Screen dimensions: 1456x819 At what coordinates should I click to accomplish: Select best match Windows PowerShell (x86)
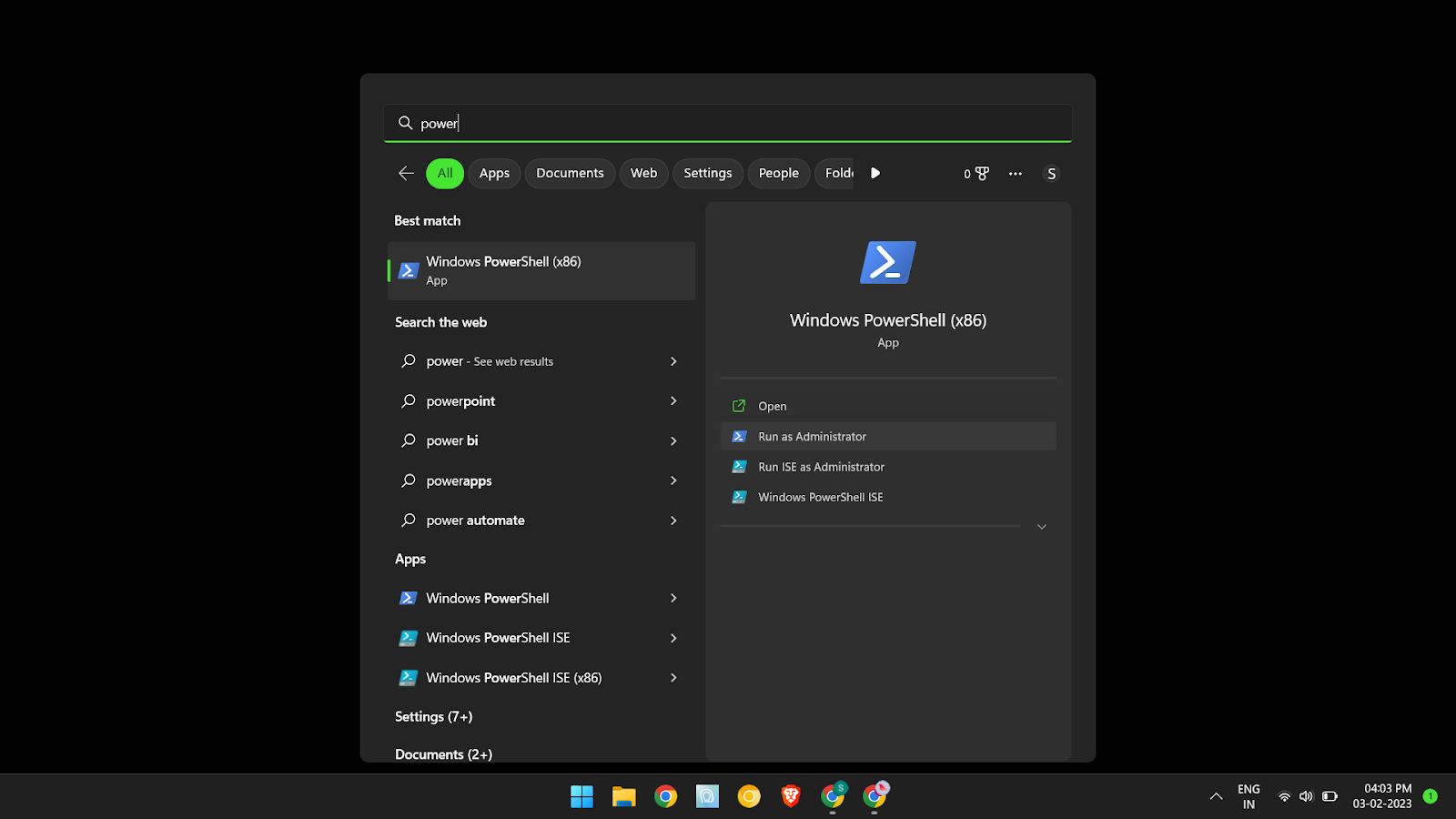541,270
